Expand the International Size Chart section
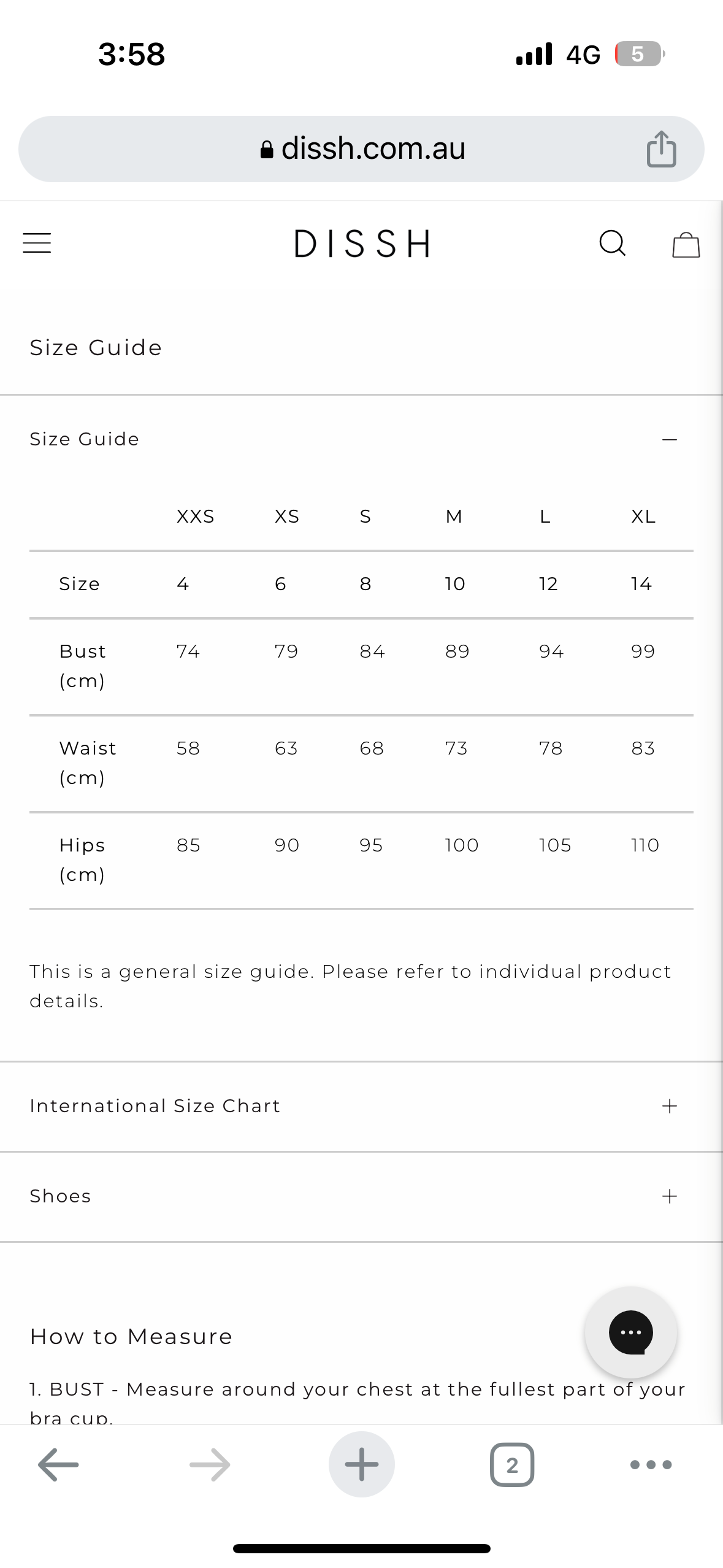 pyautogui.click(x=669, y=1106)
